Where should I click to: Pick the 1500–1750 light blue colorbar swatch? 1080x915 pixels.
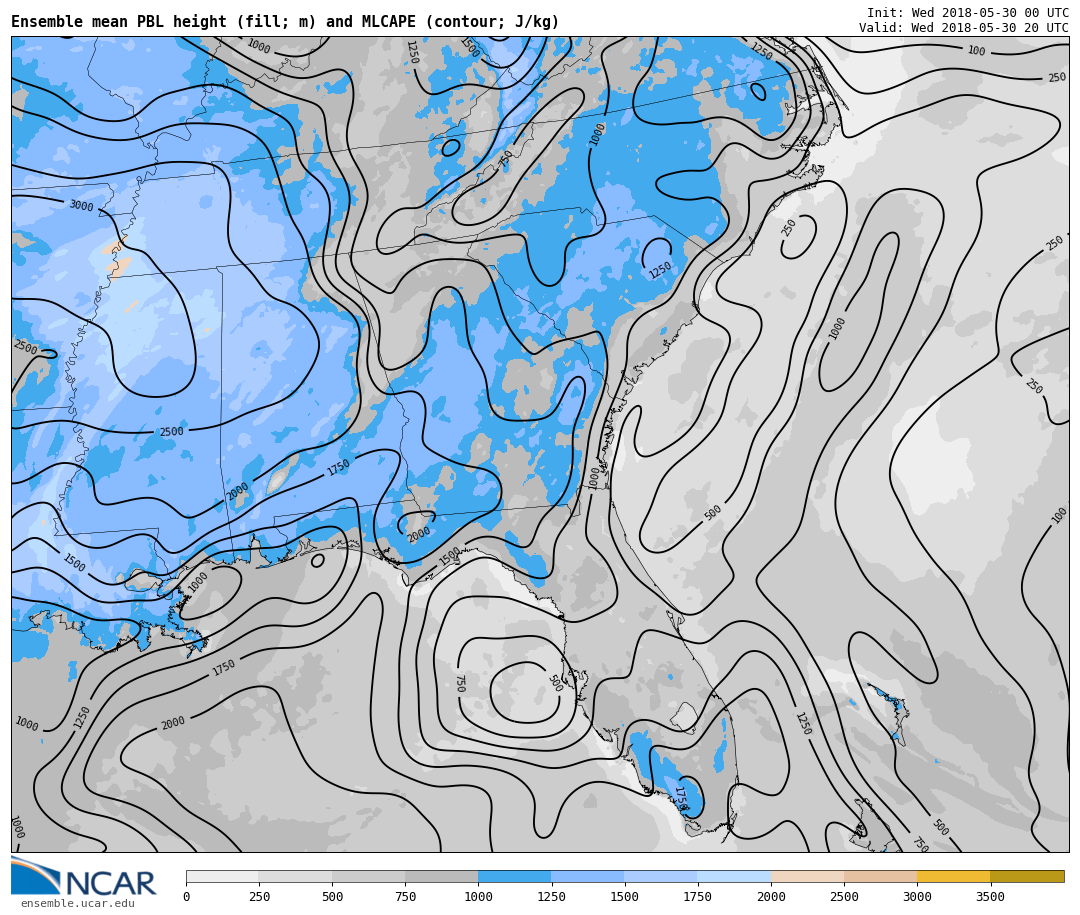tap(661, 876)
